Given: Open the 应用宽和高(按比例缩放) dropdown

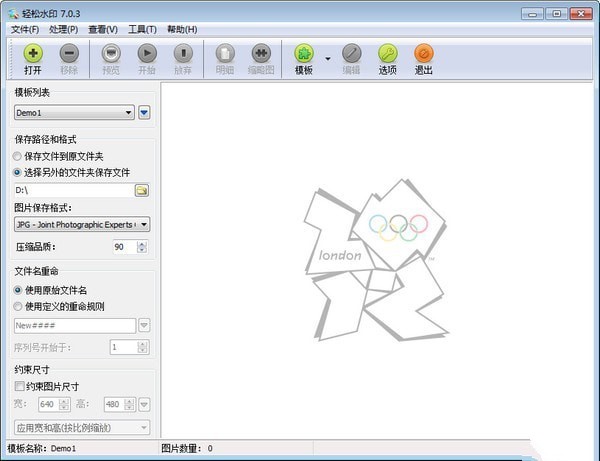Looking at the screenshot, I should click(x=82, y=427).
